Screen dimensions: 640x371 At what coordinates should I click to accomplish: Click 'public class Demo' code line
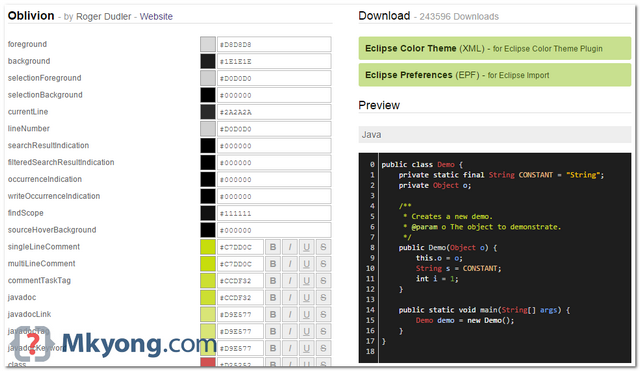422,164
